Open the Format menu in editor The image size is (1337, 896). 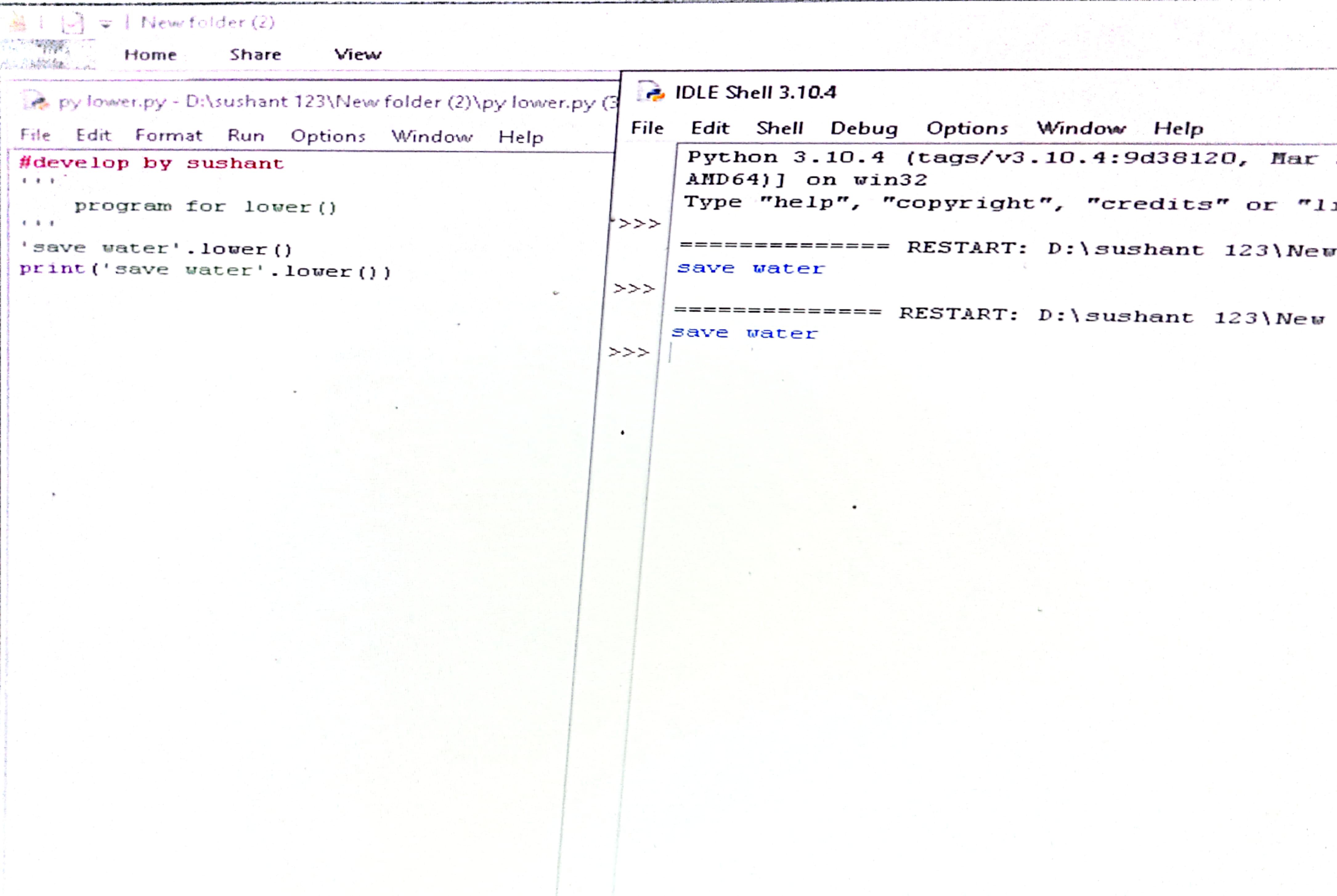[x=169, y=136]
